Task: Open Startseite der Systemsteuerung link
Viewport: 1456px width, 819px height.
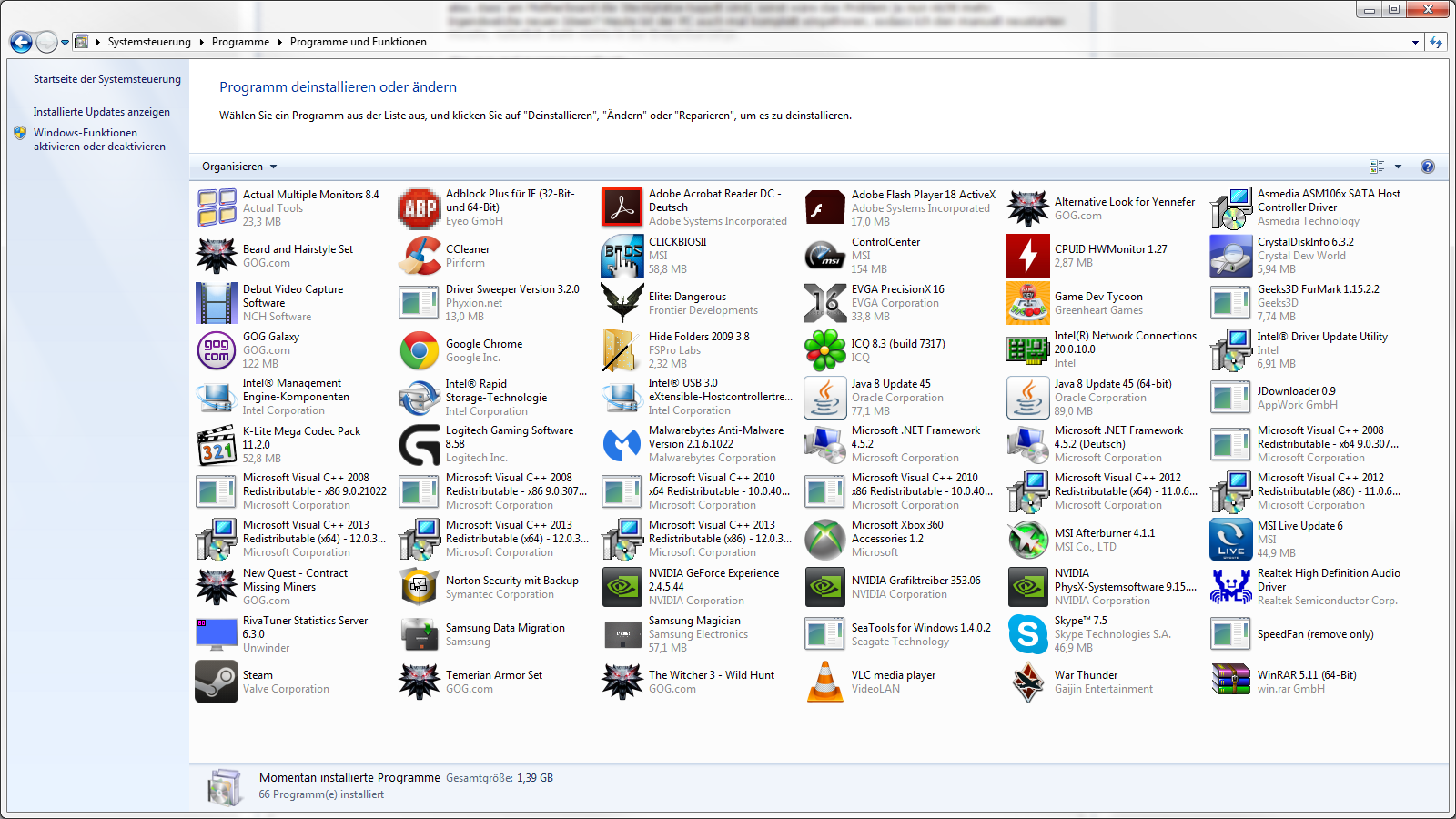Action: click(x=107, y=79)
